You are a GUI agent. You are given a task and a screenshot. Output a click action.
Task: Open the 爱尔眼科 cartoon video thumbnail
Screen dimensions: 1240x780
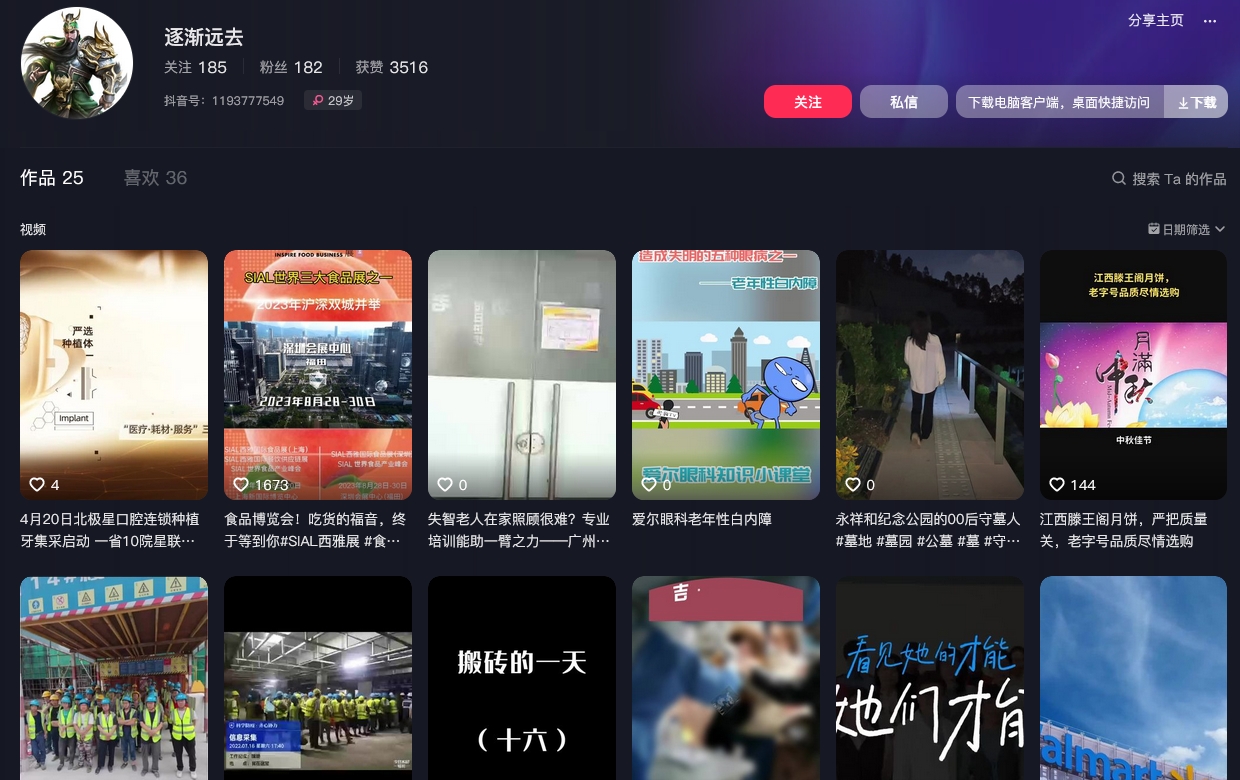pos(726,375)
